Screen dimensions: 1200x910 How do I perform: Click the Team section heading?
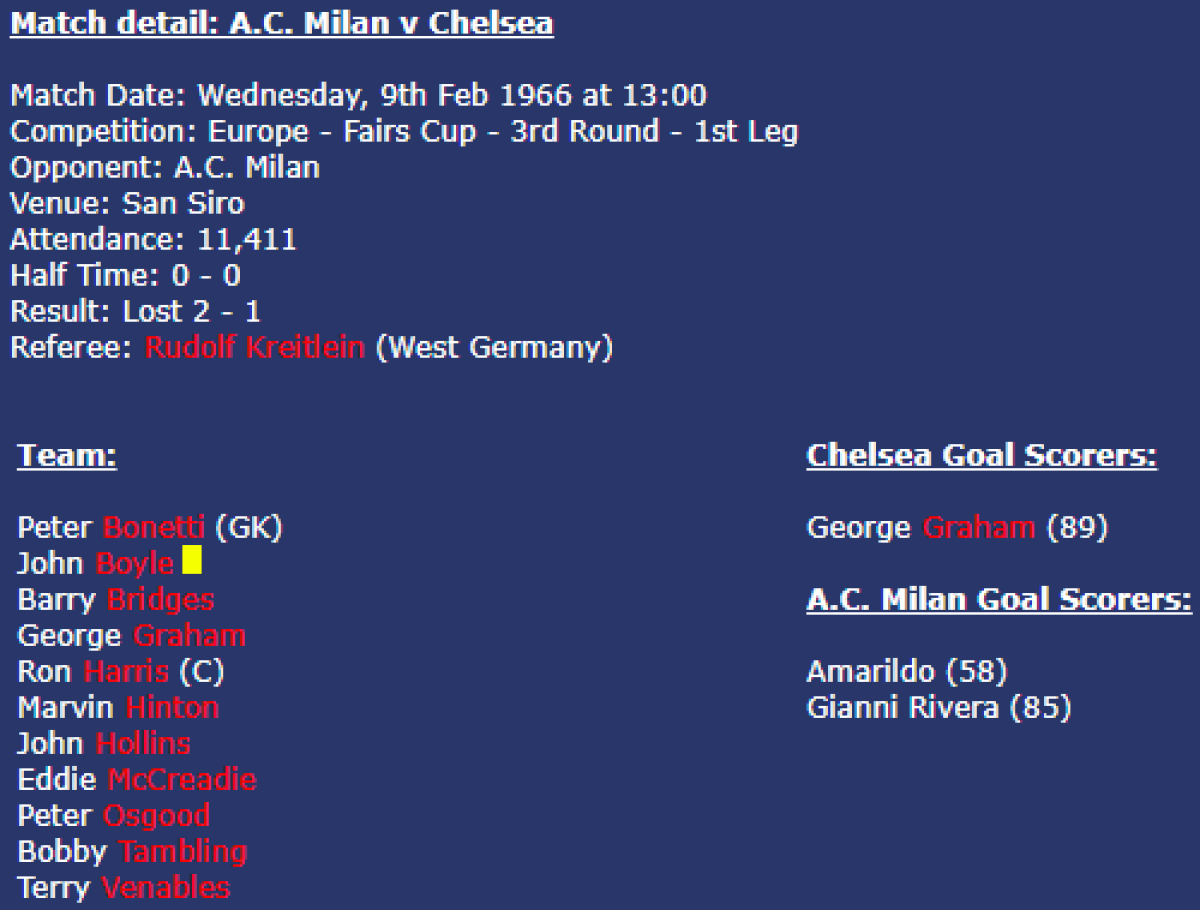67,456
